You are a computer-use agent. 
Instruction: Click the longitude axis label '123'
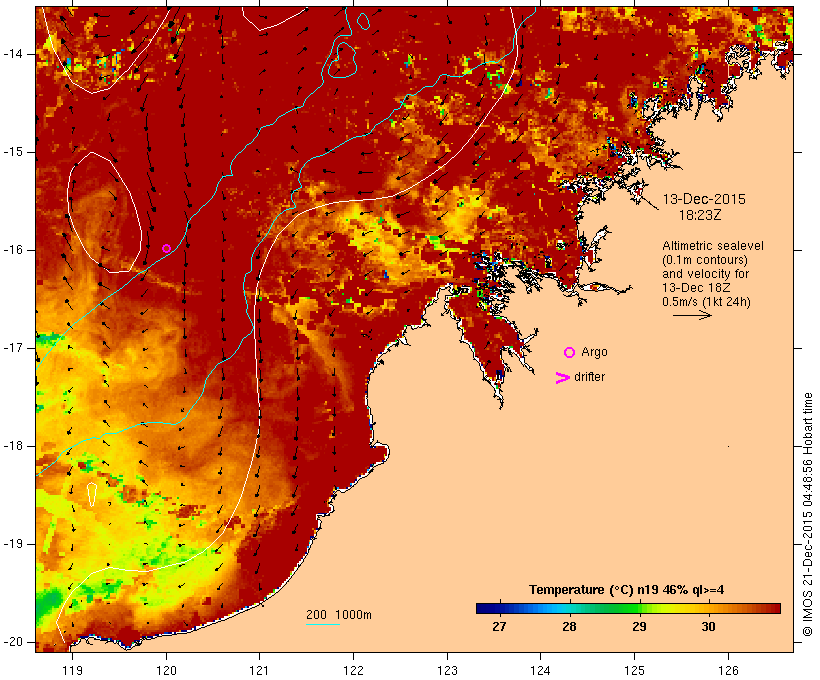click(x=447, y=671)
